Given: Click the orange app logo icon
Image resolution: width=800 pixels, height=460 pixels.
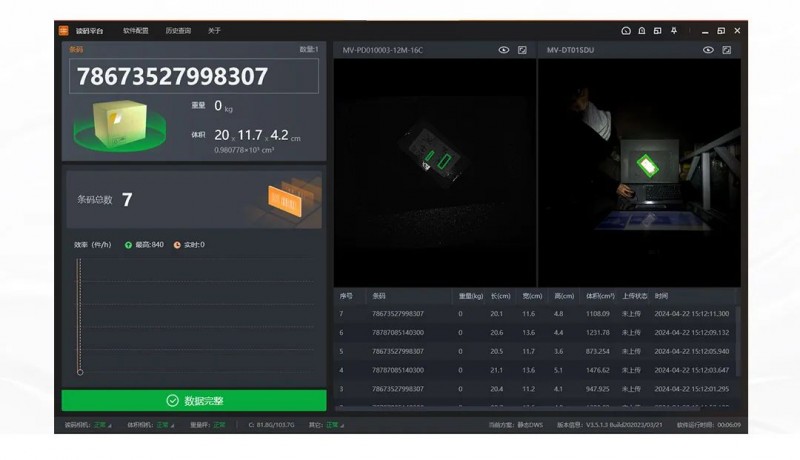Looking at the screenshot, I should coord(64,31).
